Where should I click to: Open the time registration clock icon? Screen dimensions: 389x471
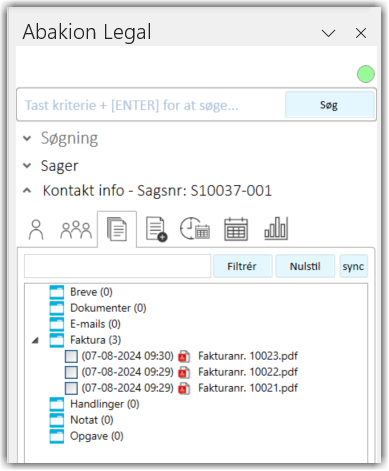[195, 228]
